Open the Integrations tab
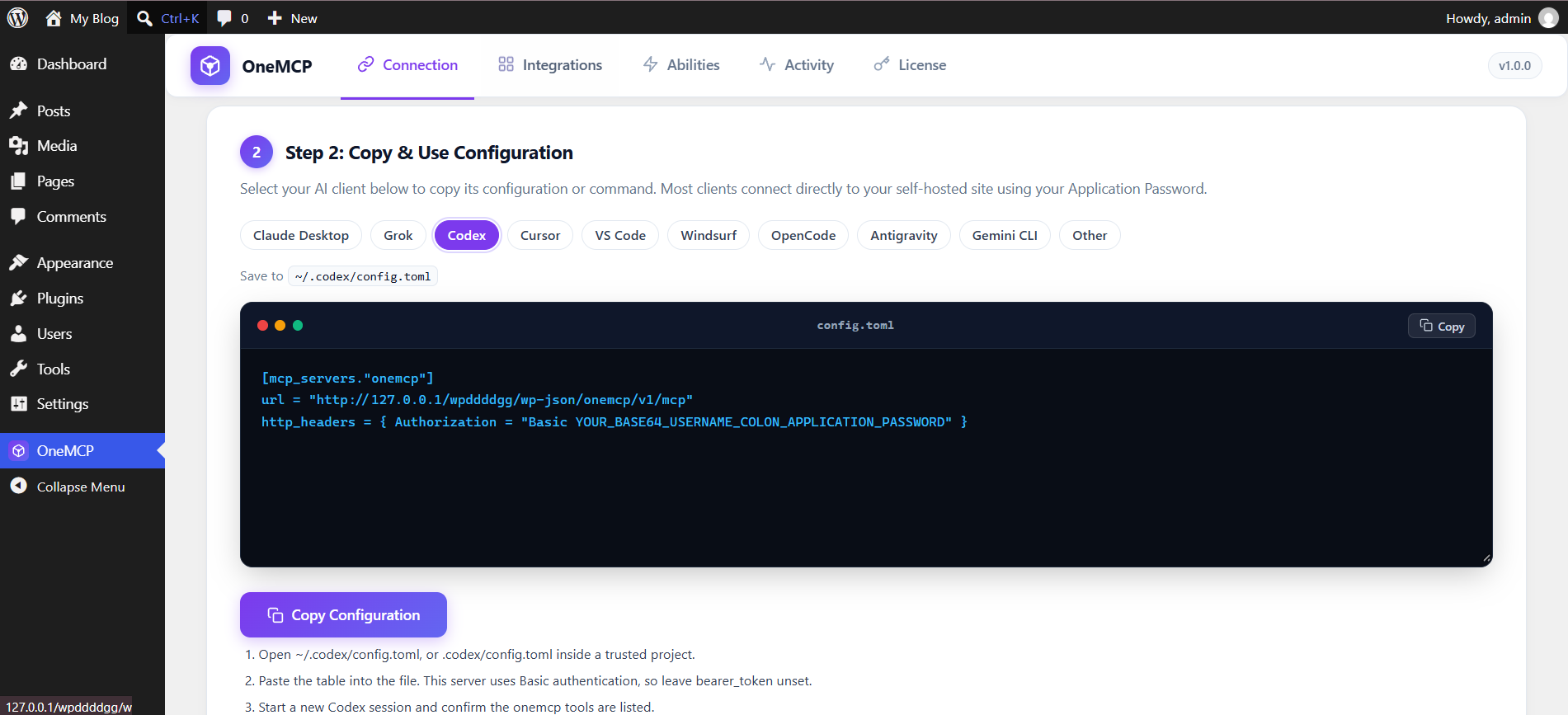Screen dimensions: 1568x715 550,65
